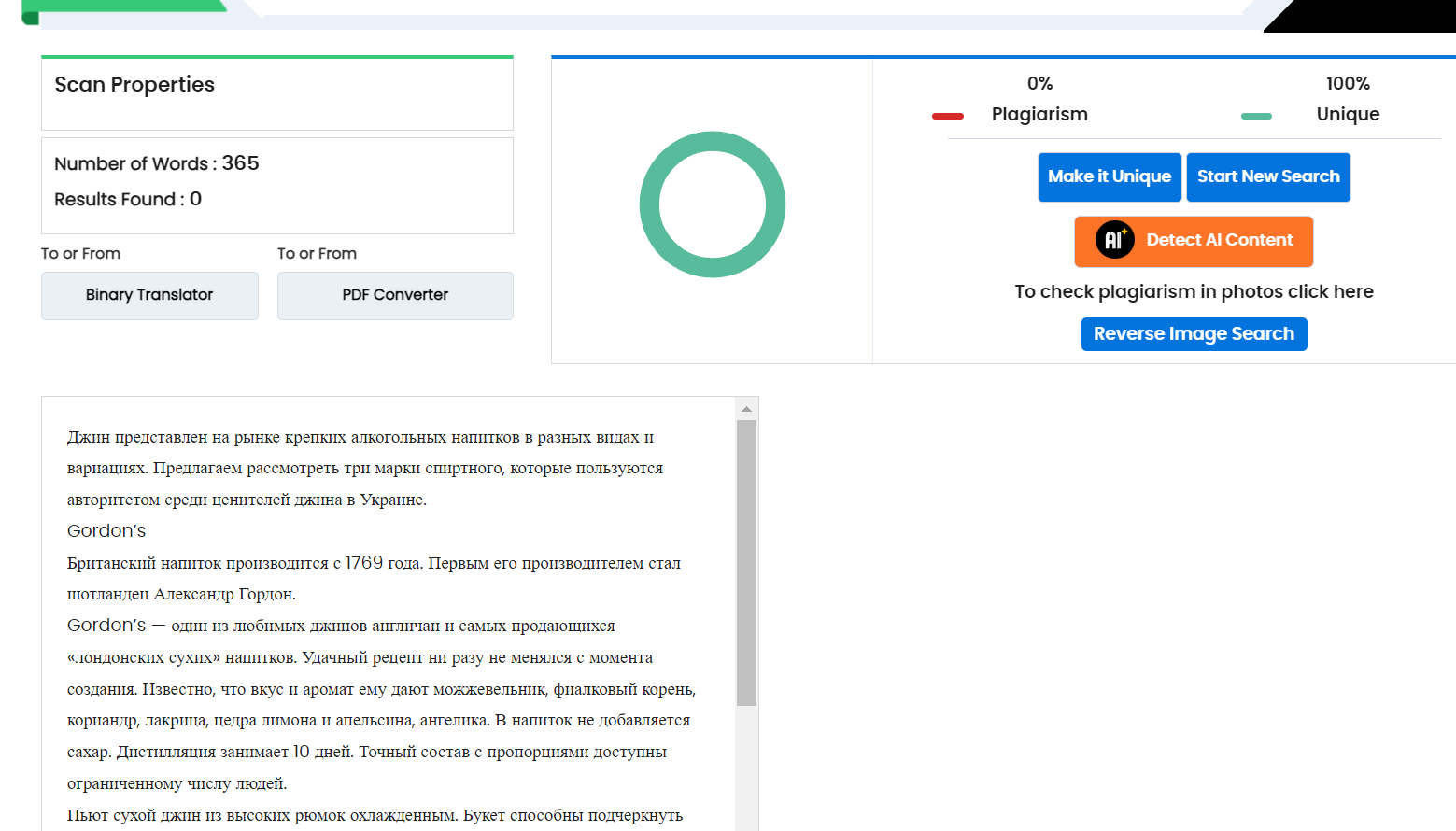Click the scrollbar track below the thumb
1456x831 pixels.
(746, 766)
